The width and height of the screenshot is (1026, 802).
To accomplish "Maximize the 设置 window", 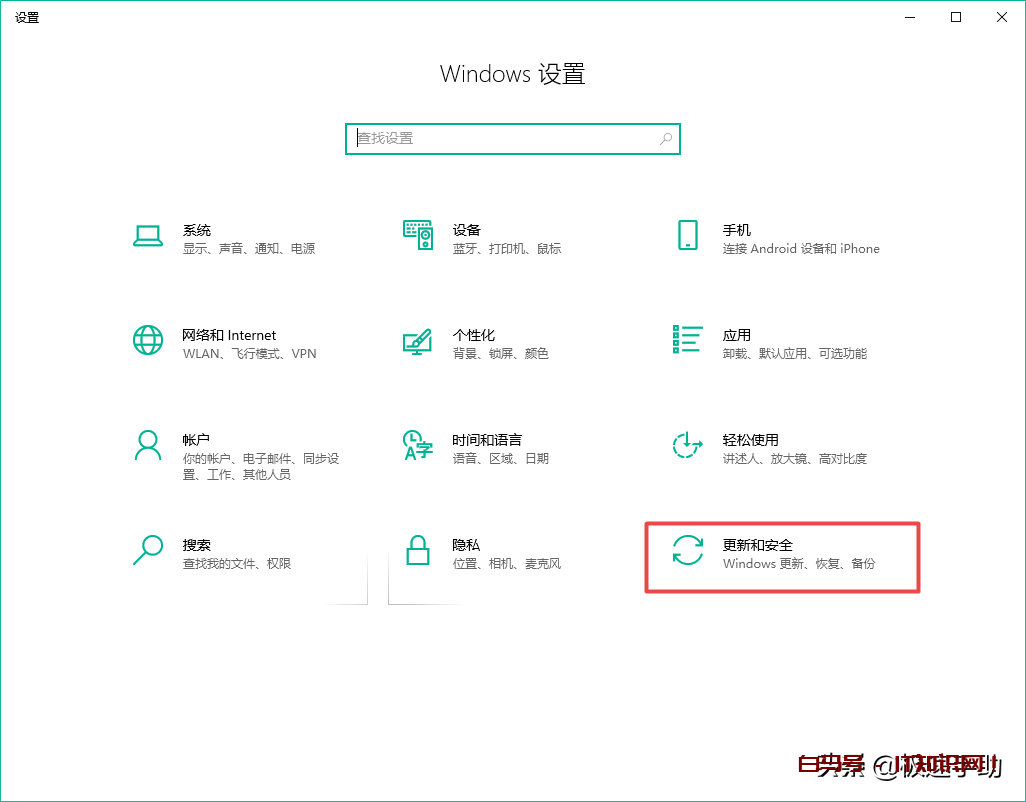I will click(956, 17).
